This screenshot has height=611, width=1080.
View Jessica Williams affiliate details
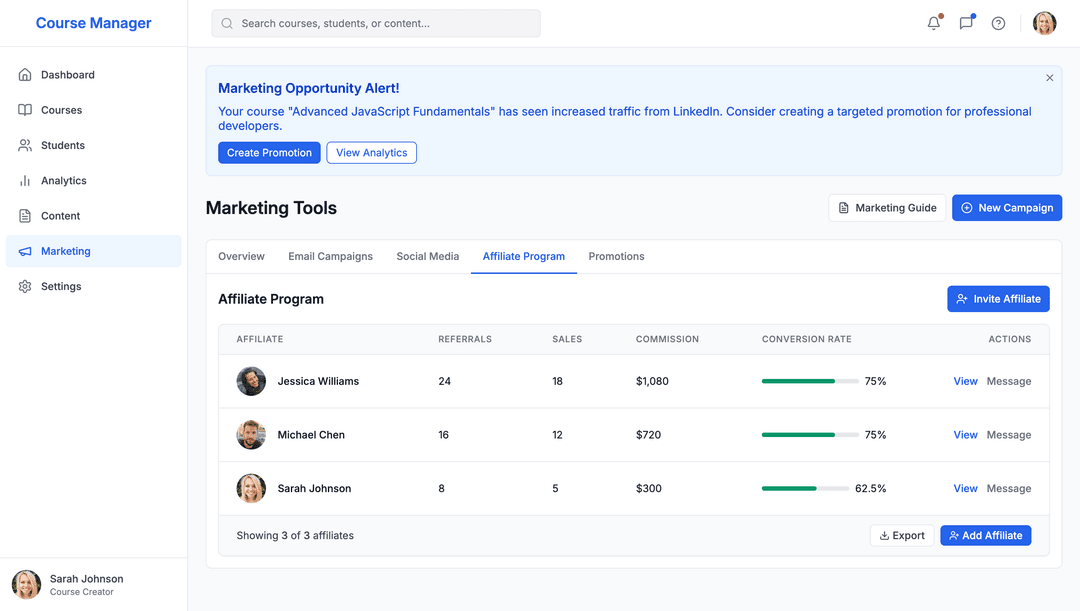tap(965, 381)
